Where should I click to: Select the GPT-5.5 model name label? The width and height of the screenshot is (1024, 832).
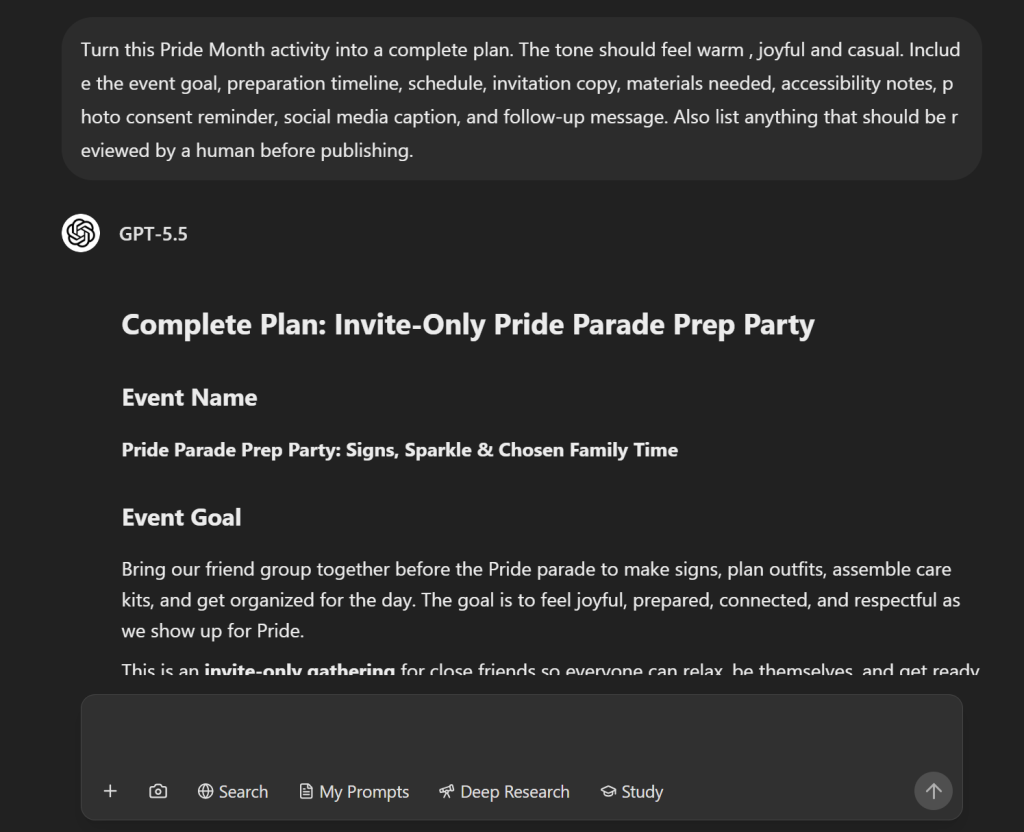(153, 234)
